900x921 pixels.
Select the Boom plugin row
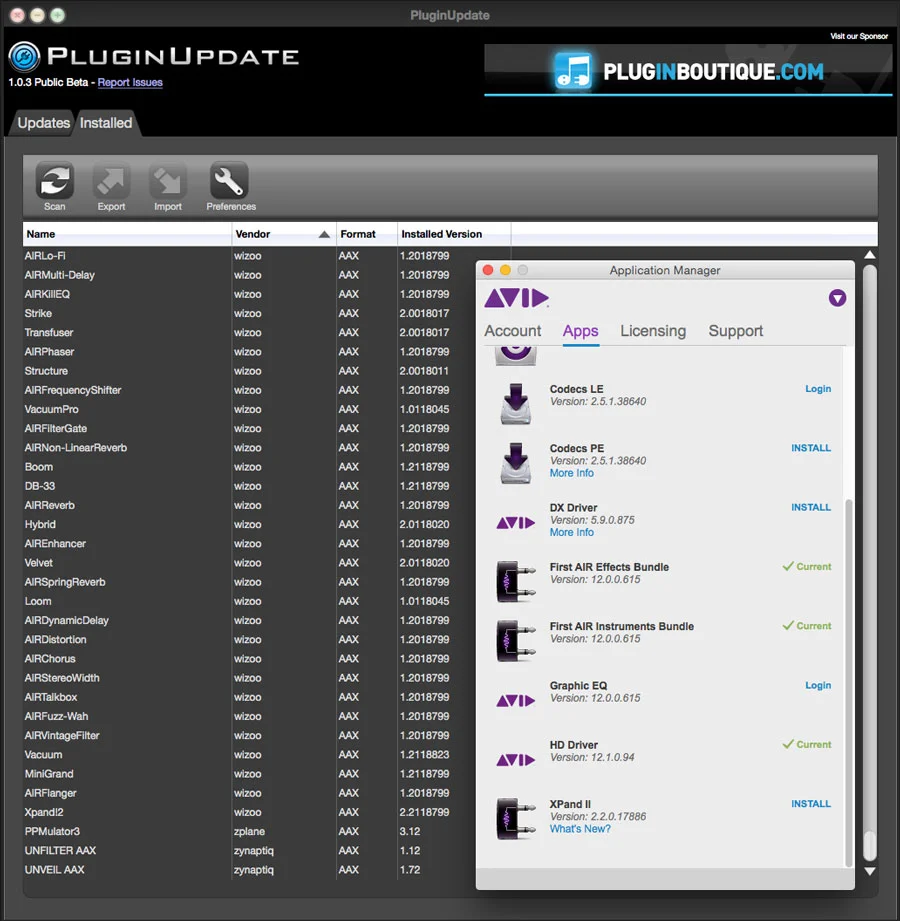pos(248,467)
